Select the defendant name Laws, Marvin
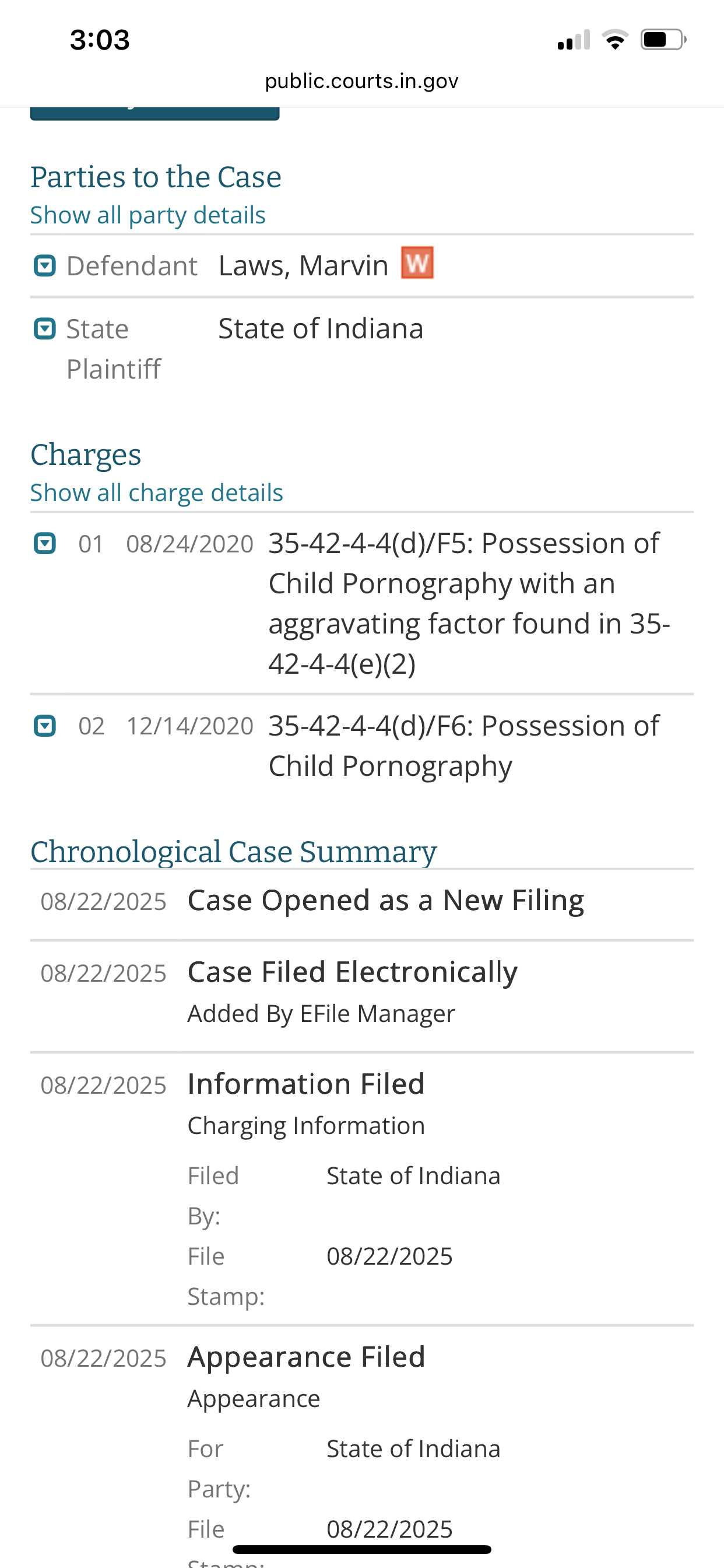 point(304,266)
